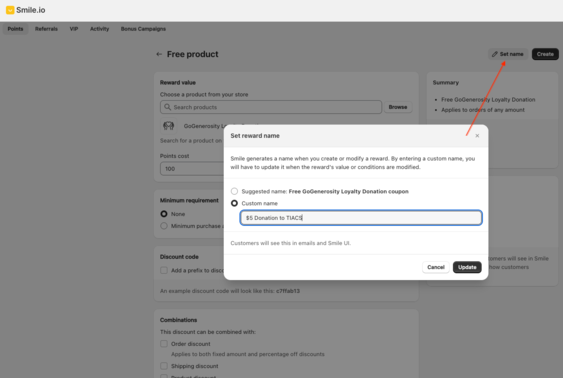This screenshot has width=563, height=378.
Task: Close the Set reward name dialog
Action: pos(477,136)
